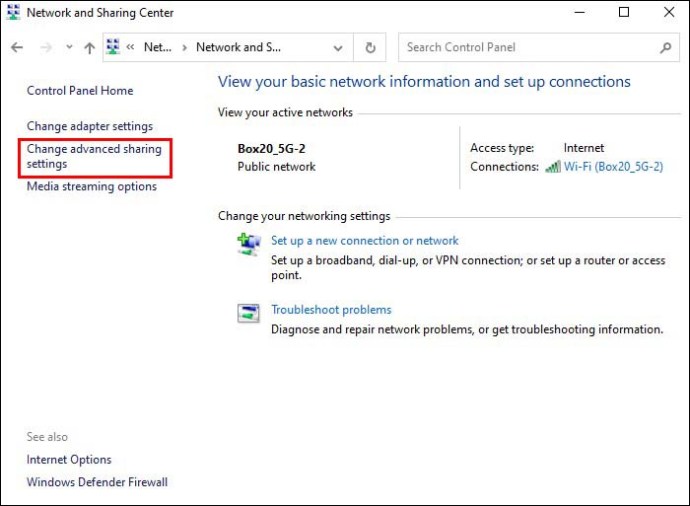This screenshot has width=690, height=506.
Task: Click the Forward navigation arrow
Action: click(x=45, y=47)
